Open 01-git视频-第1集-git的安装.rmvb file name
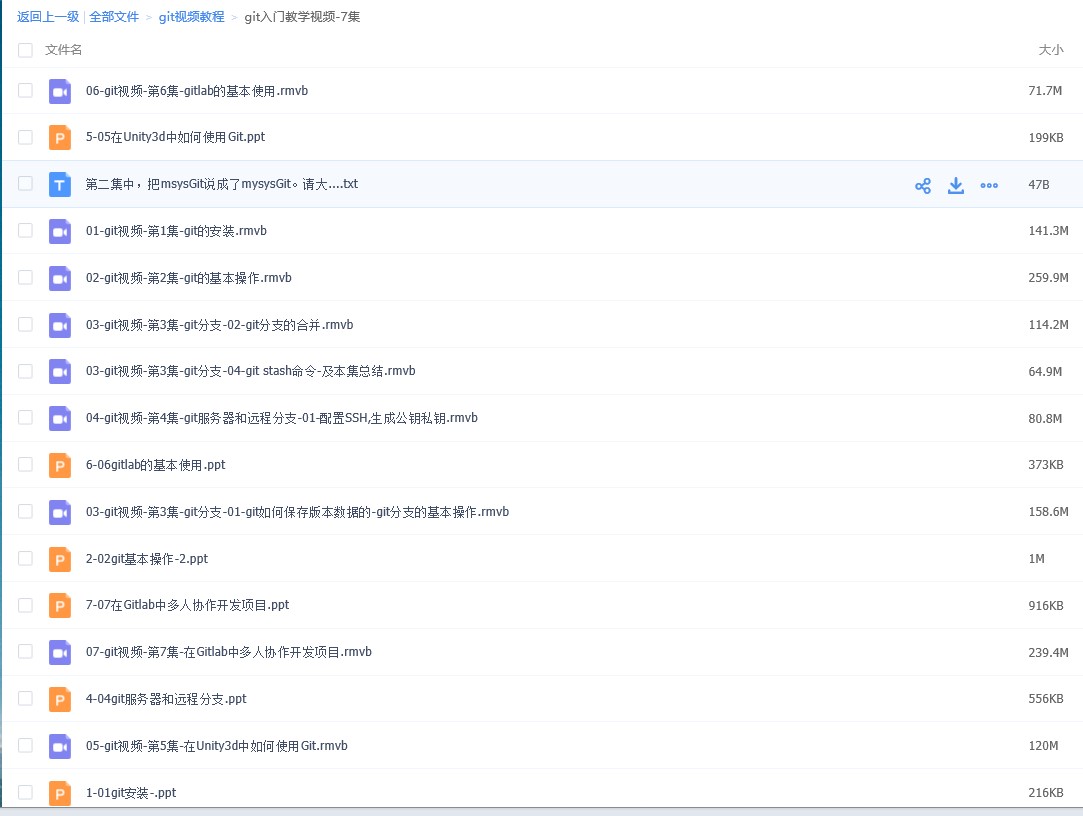The width and height of the screenshot is (1083, 816). tap(176, 231)
